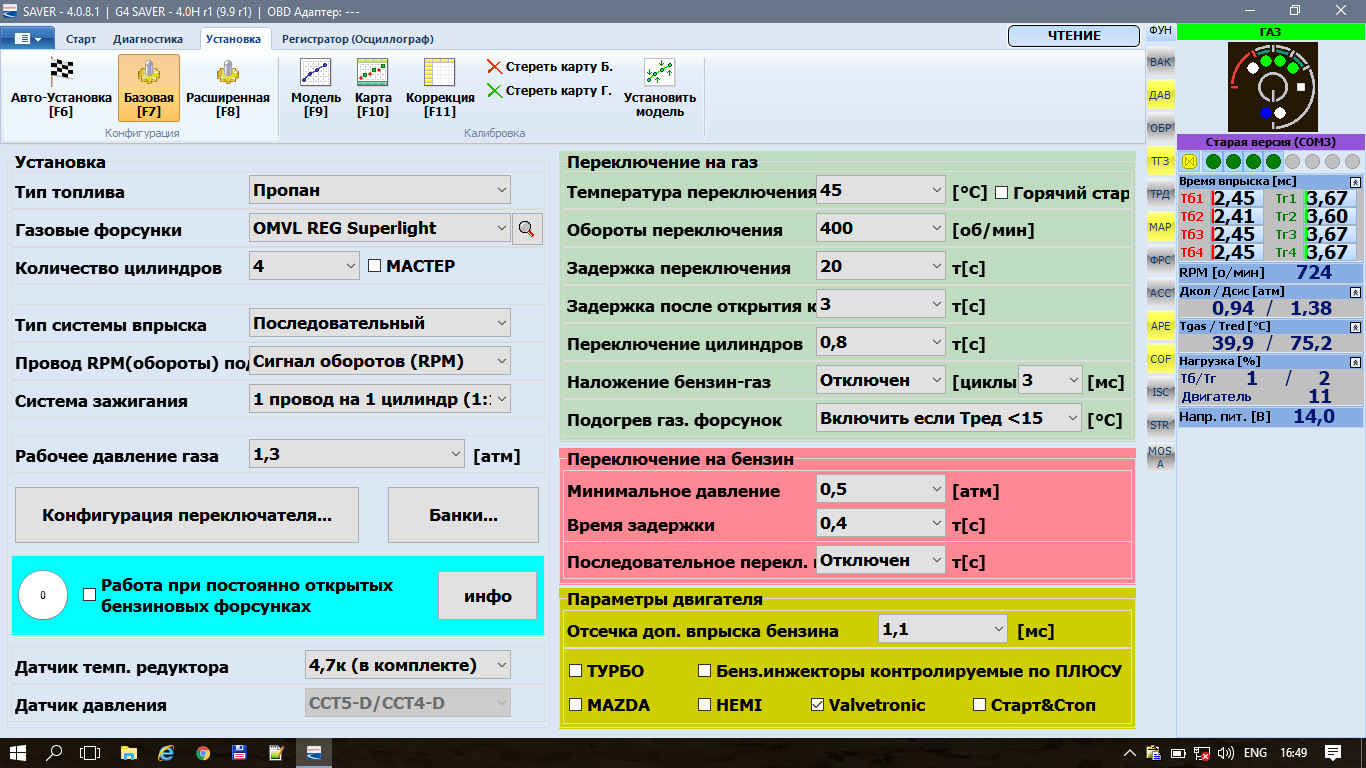The width and height of the screenshot is (1366, 768).
Task: Enable МАСТЕР checkbox
Action: pyautogui.click(x=375, y=266)
